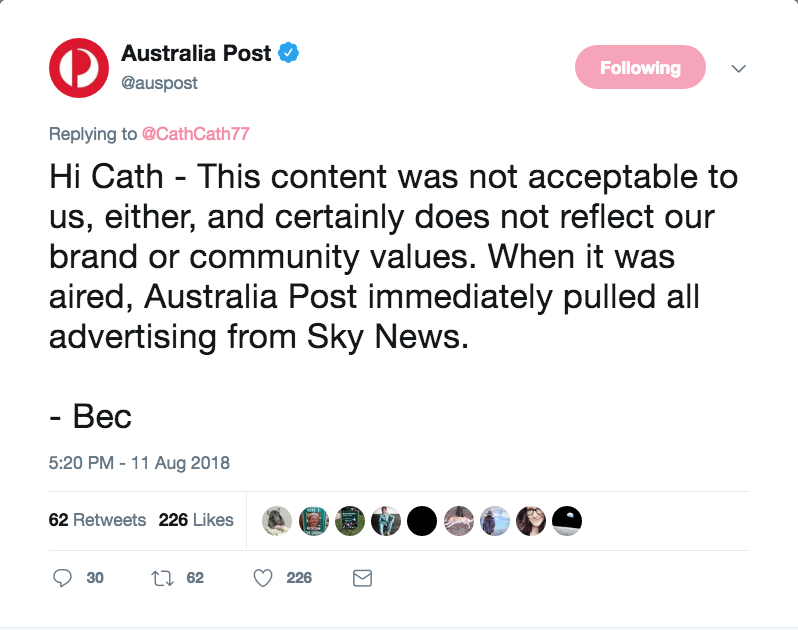View the 62 Retweets list
Screen dimensions: 798x630
pos(97,520)
